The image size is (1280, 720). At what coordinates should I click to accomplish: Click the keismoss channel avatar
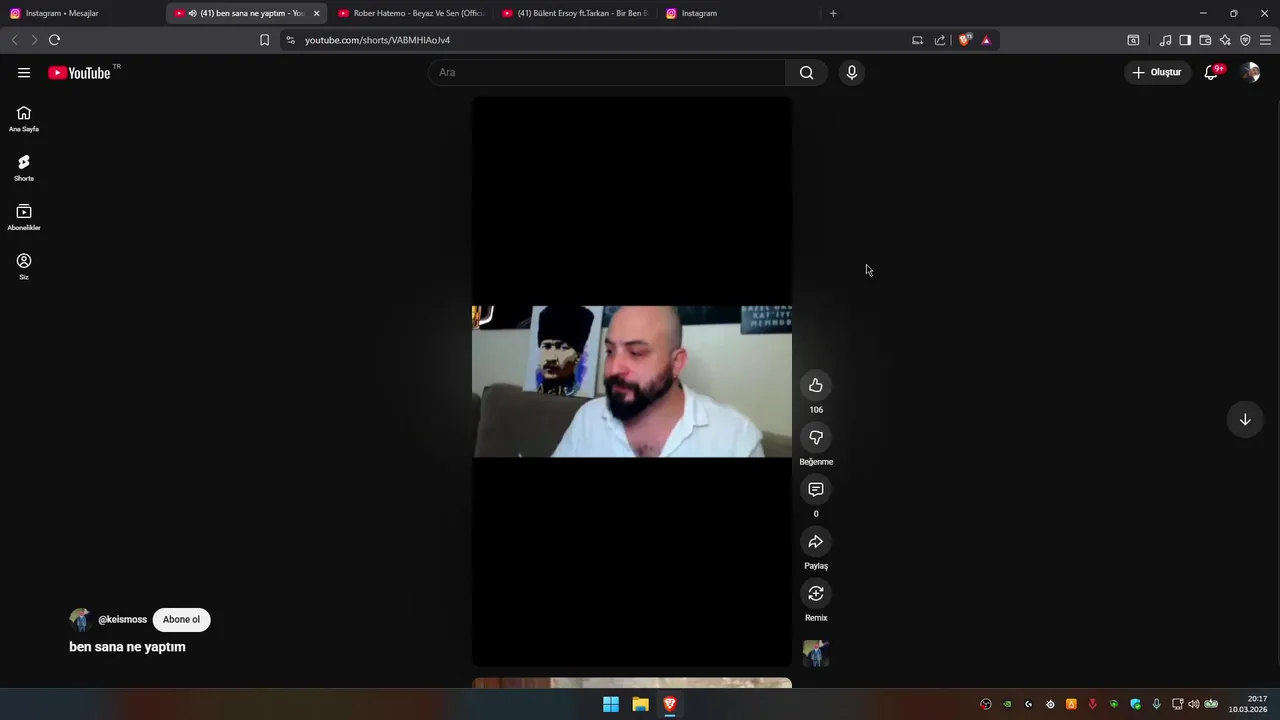coord(80,619)
